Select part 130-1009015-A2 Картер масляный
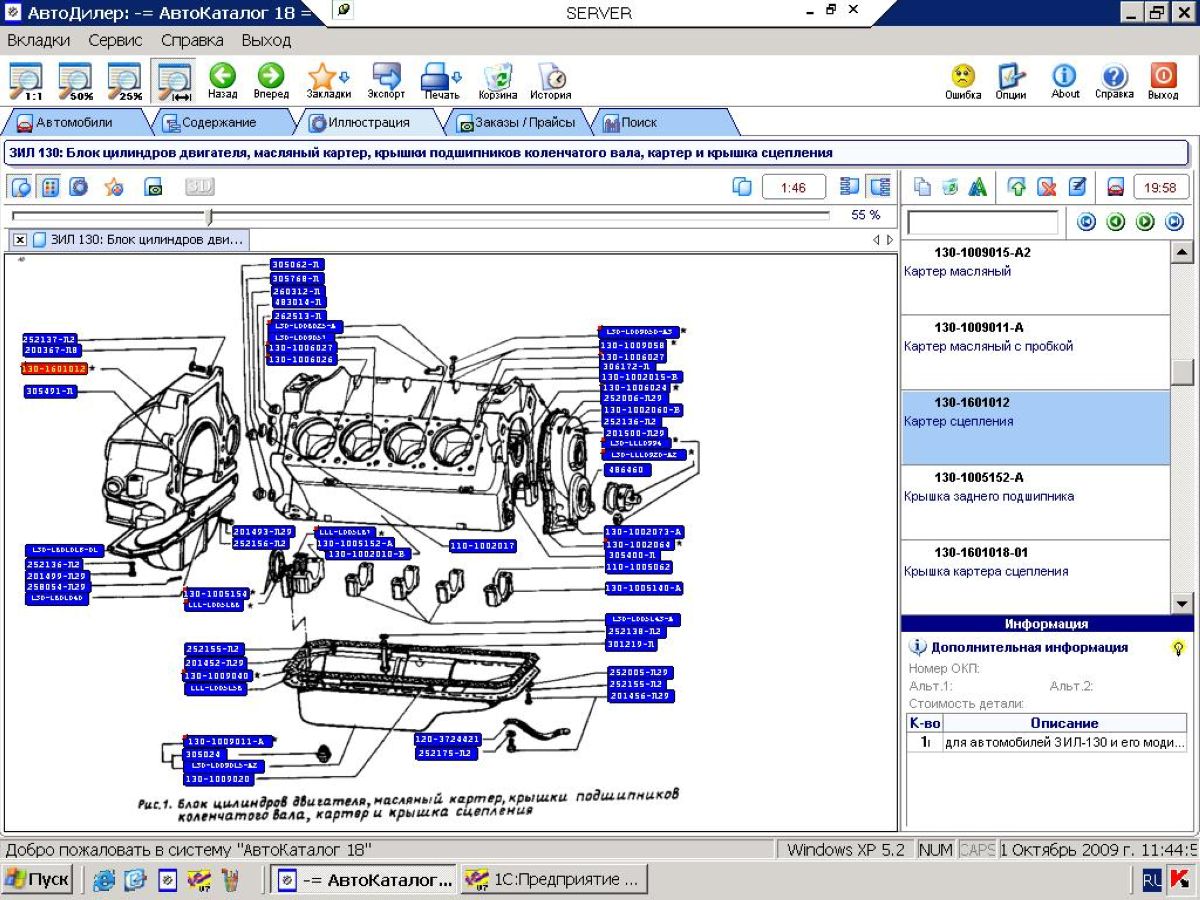Viewport: 1200px width, 900px height. click(1035, 278)
